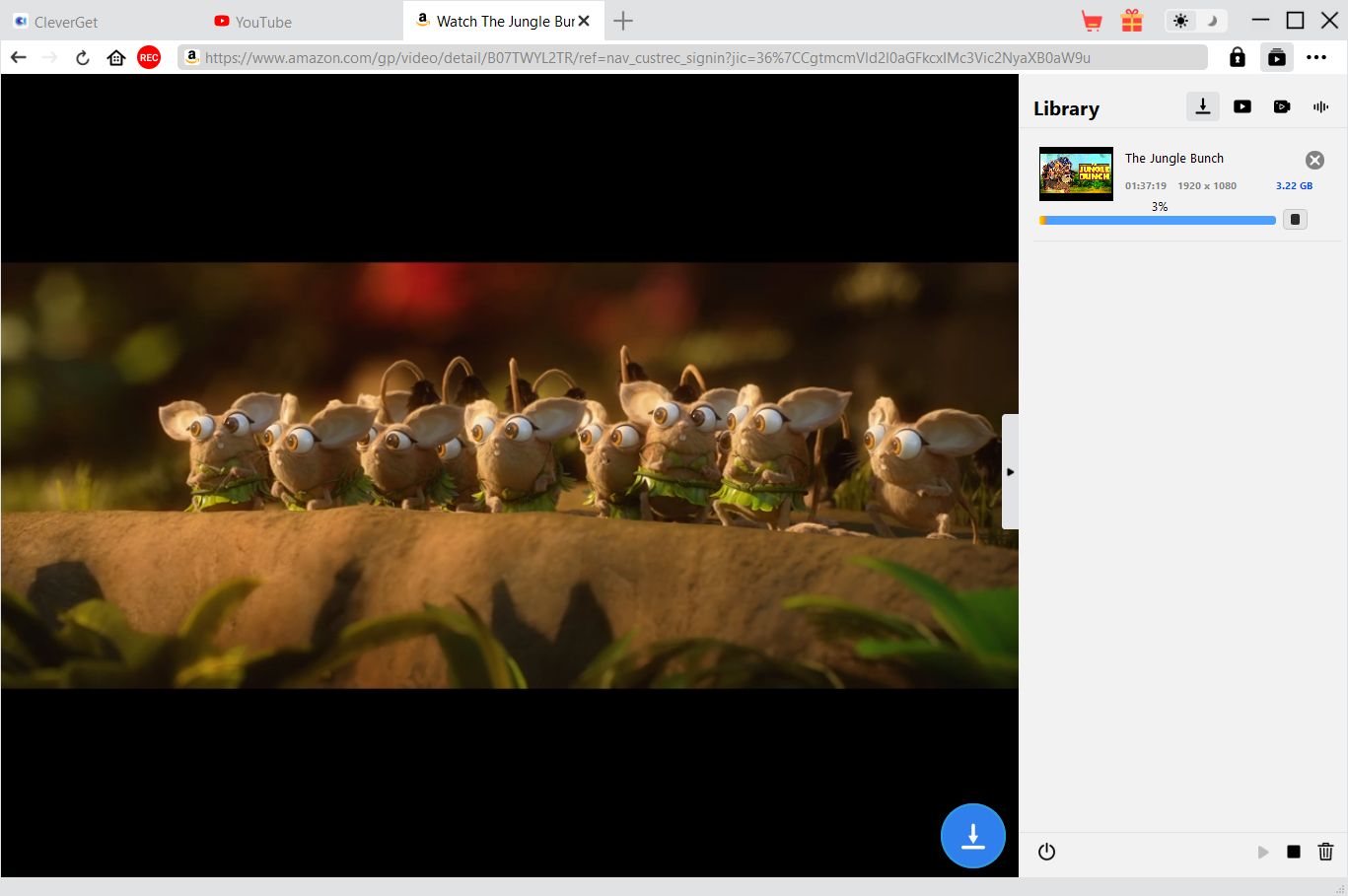Open the gift box offers

tap(1132, 21)
